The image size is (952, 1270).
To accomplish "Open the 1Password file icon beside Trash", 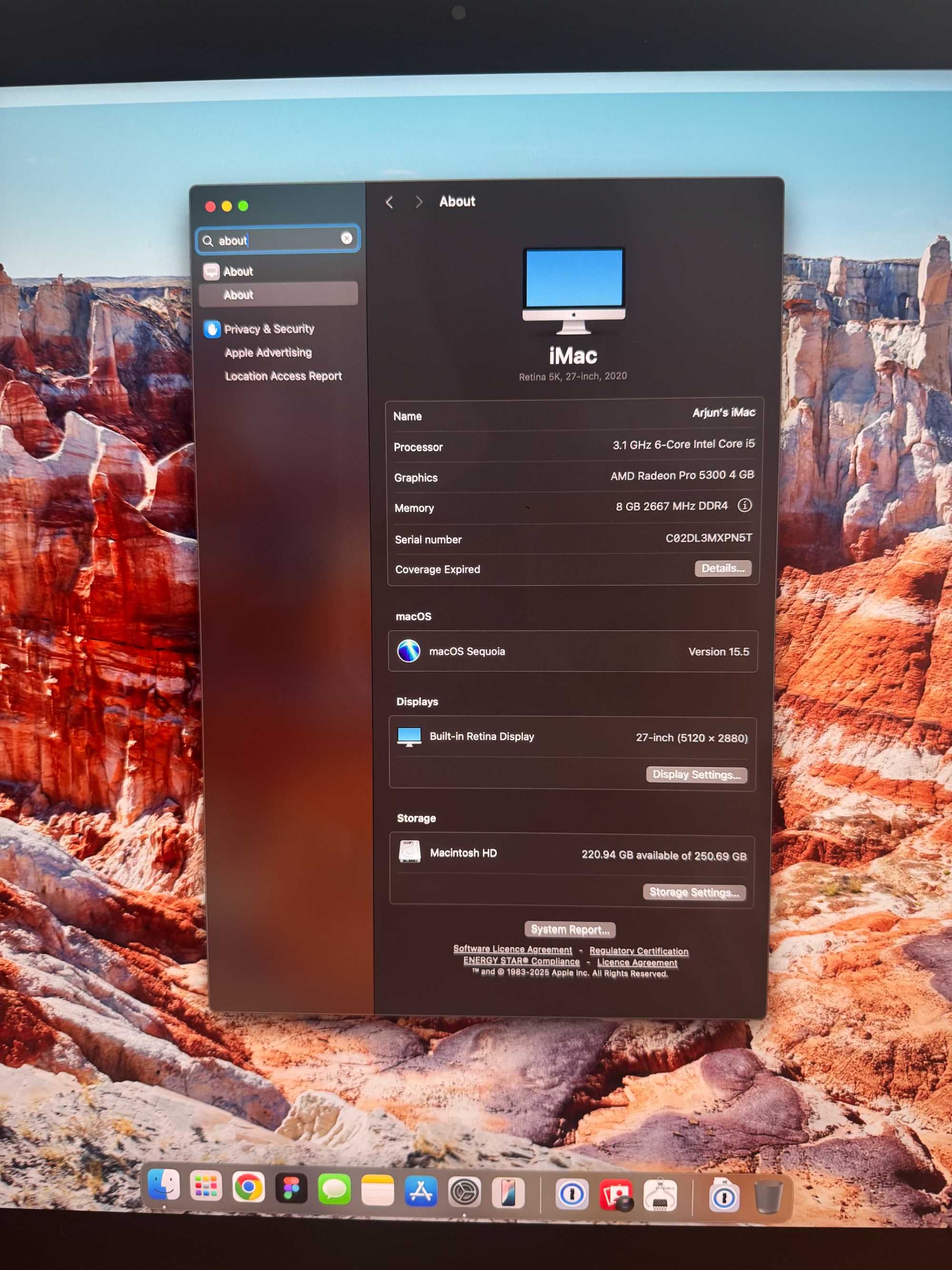I will pos(724,1196).
